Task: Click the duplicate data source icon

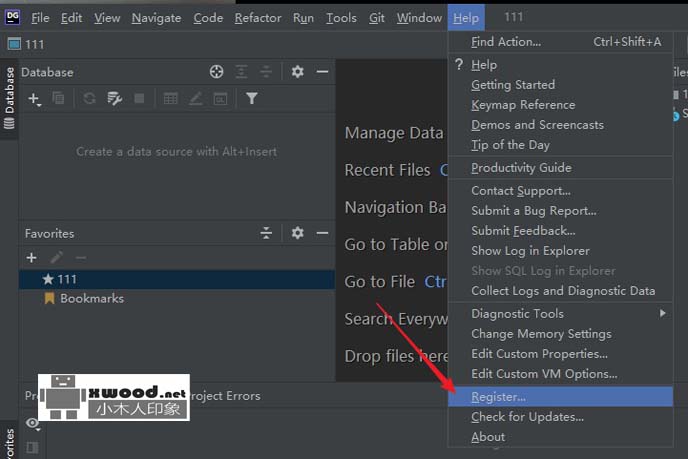Action: [x=58, y=98]
